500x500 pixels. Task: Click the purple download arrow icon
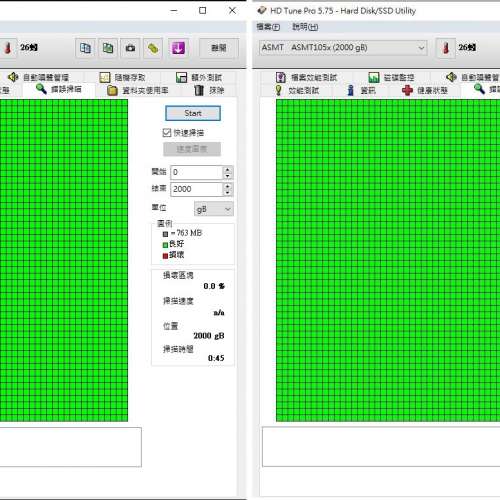pos(178,48)
